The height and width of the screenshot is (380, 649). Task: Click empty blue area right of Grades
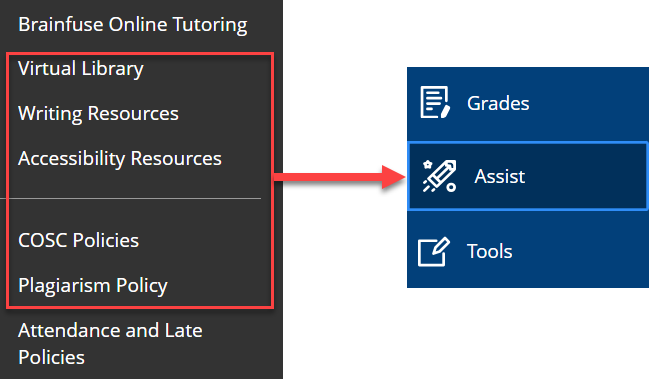(x=588, y=103)
